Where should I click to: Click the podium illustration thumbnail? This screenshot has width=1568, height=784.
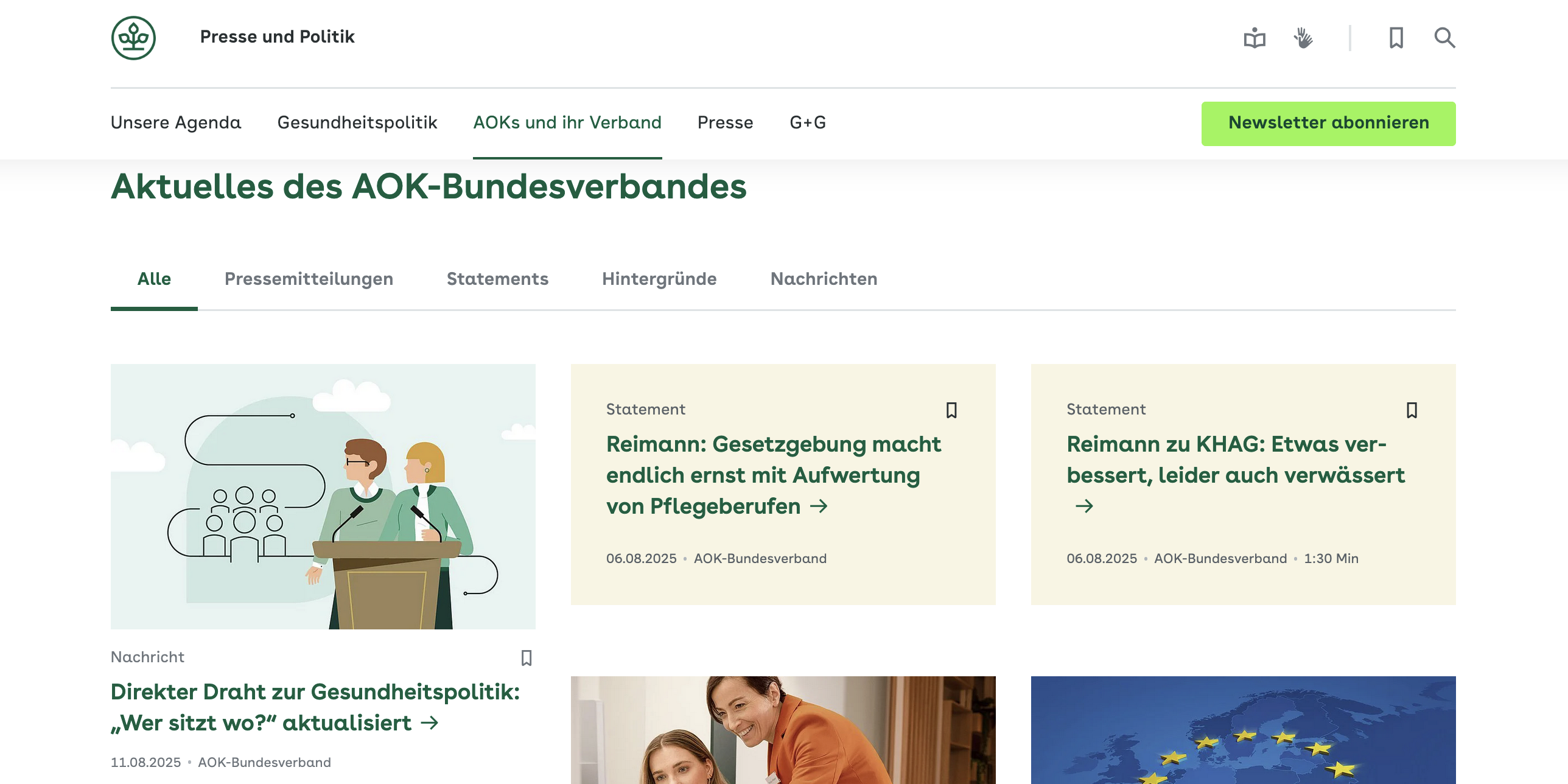coord(323,497)
